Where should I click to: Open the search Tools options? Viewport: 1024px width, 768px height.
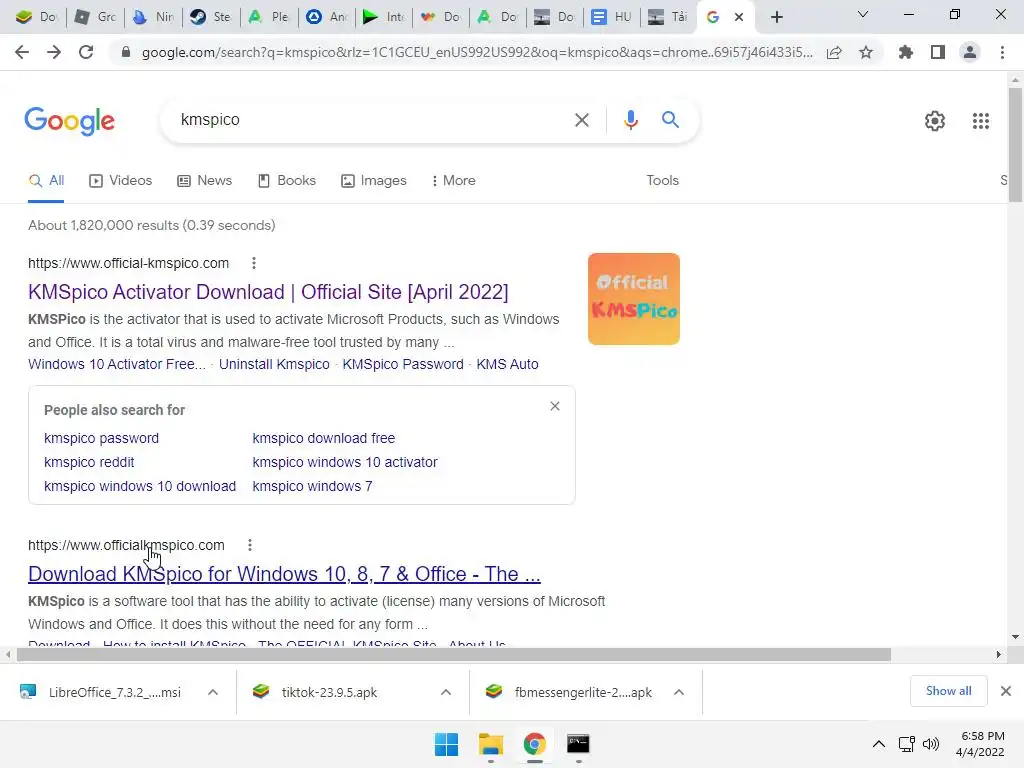(662, 180)
